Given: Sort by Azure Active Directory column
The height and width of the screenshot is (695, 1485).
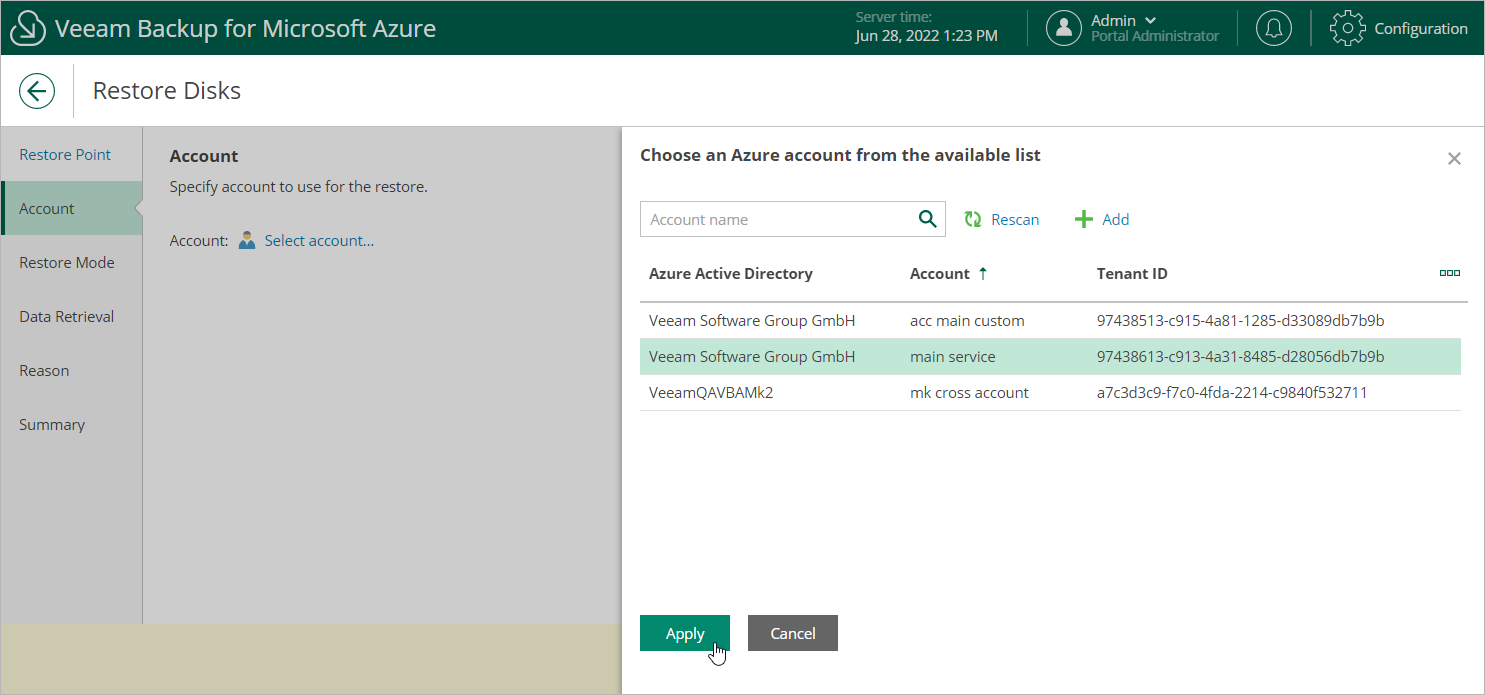Looking at the screenshot, I should pyautogui.click(x=730, y=273).
